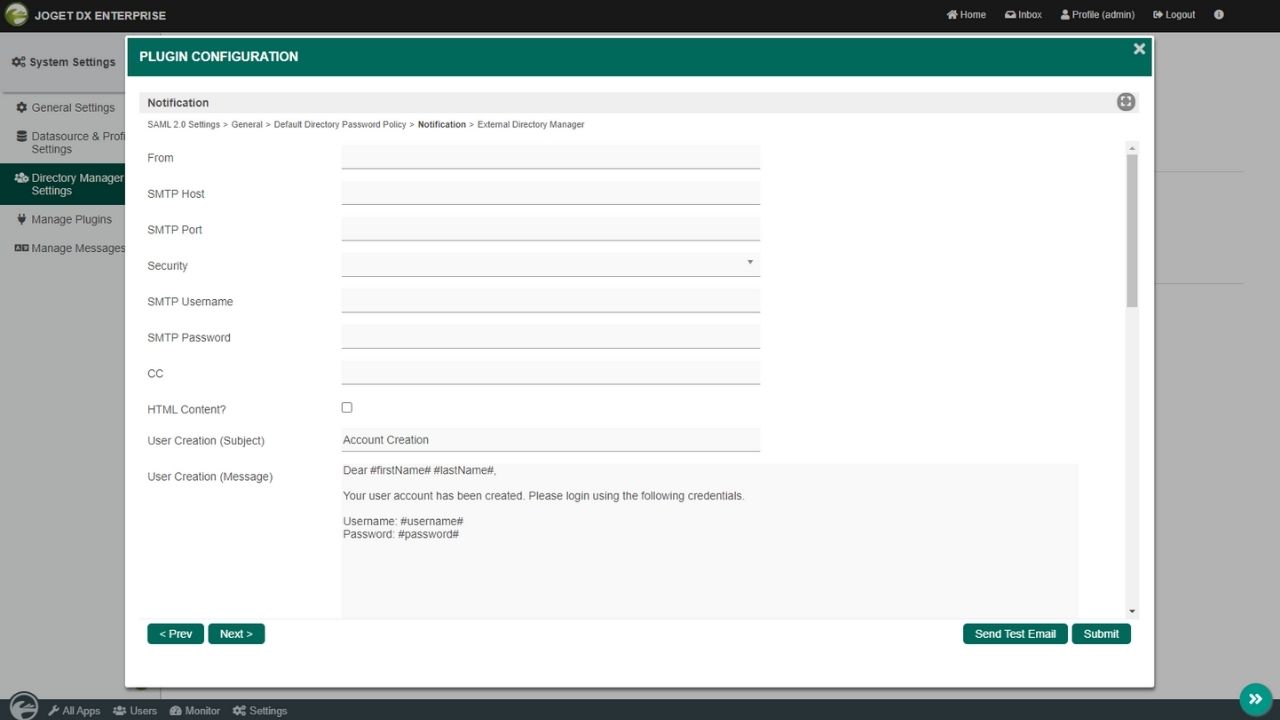Open Manage Messages in sidebar
The height and width of the screenshot is (720, 1280).
pyautogui.click(x=70, y=248)
